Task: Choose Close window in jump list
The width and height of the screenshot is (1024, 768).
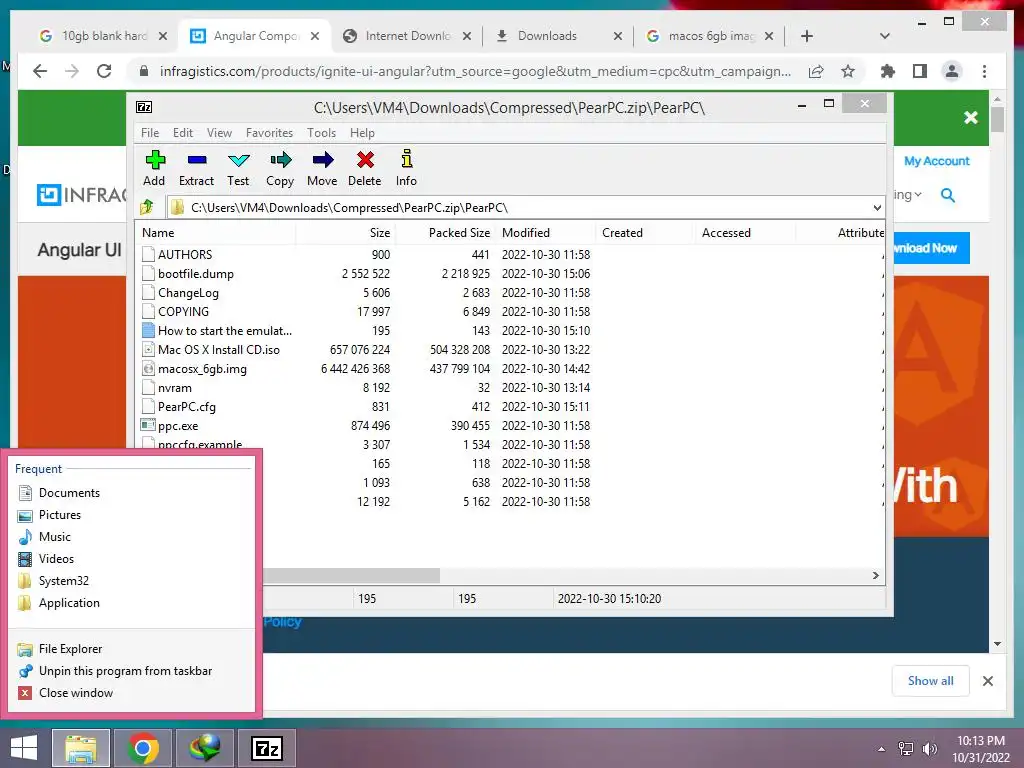Action: (131, 693)
